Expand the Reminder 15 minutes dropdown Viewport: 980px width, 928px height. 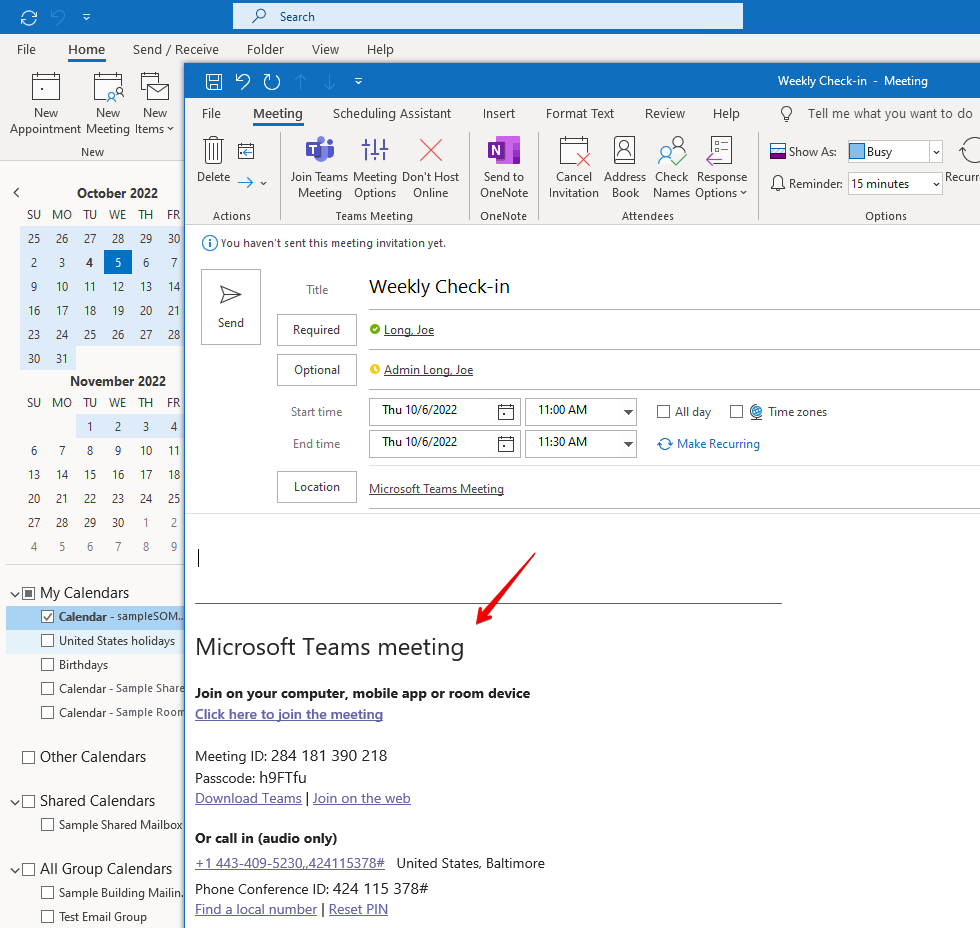pyautogui.click(x=935, y=184)
